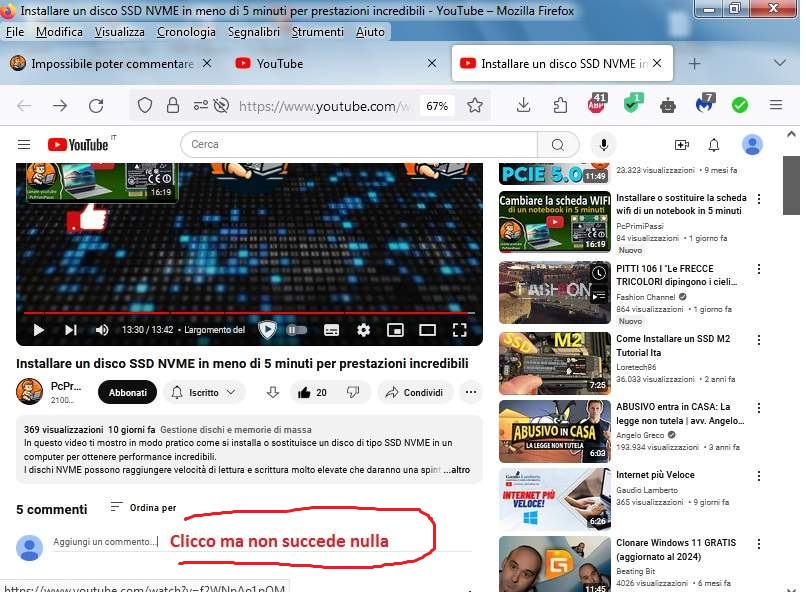This screenshot has width=806, height=592.
Task: Open the Firefox downloads panel
Action: pos(523,106)
